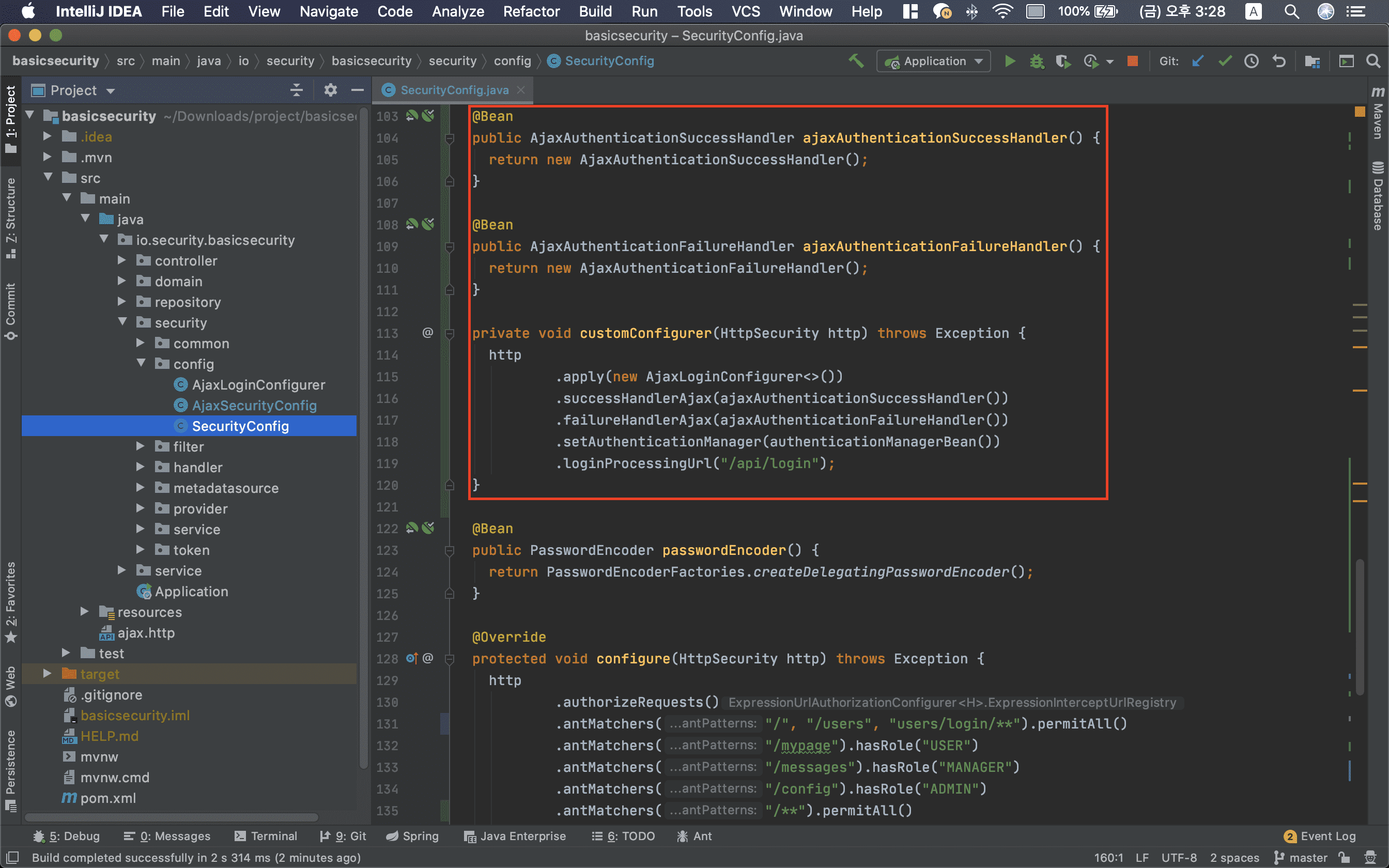The height and width of the screenshot is (868, 1389).
Task: Click the Debug bug icon in the toolbar
Action: [x=1037, y=61]
